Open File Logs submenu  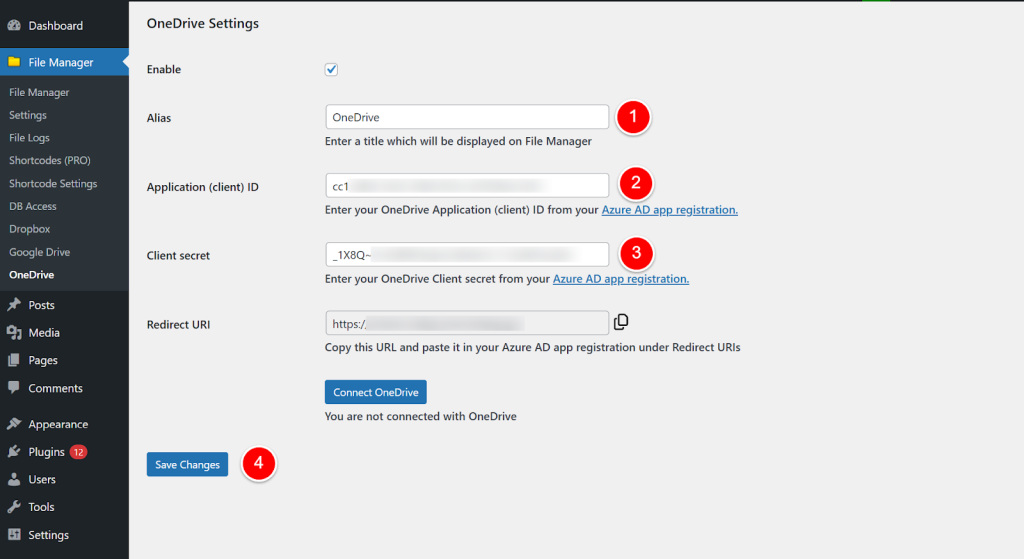29,138
